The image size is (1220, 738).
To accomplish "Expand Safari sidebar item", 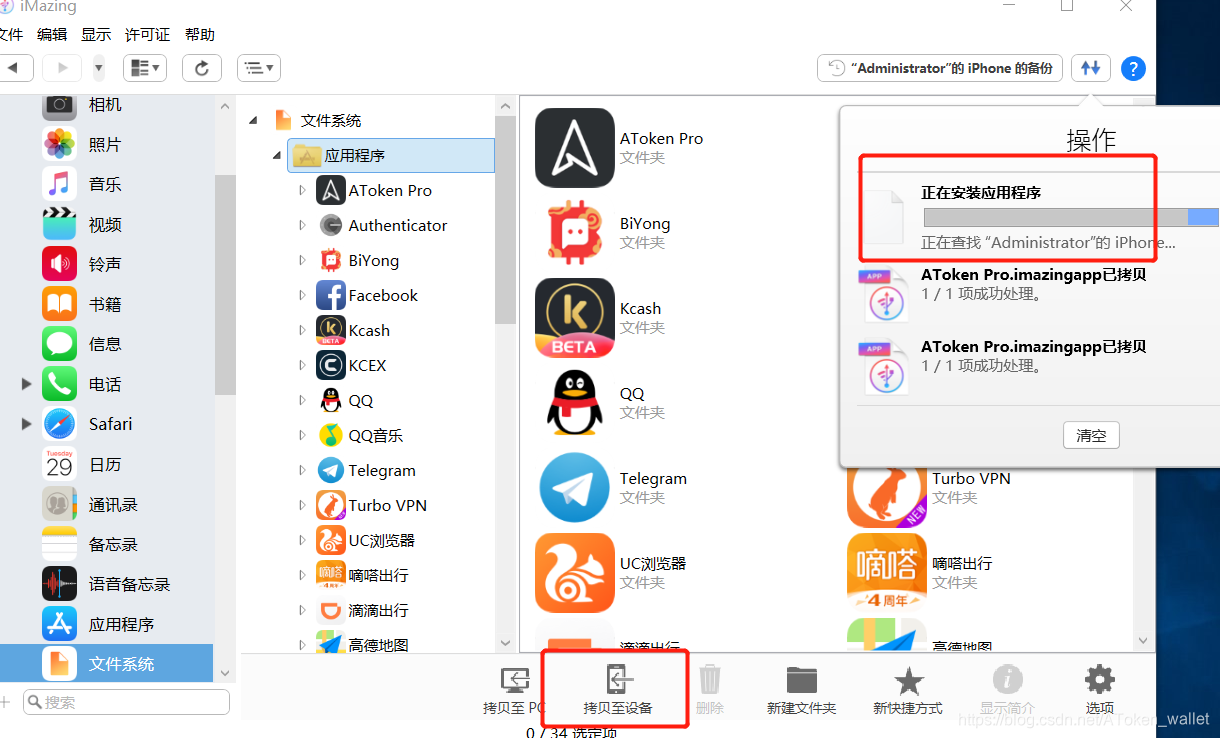I will [26, 424].
